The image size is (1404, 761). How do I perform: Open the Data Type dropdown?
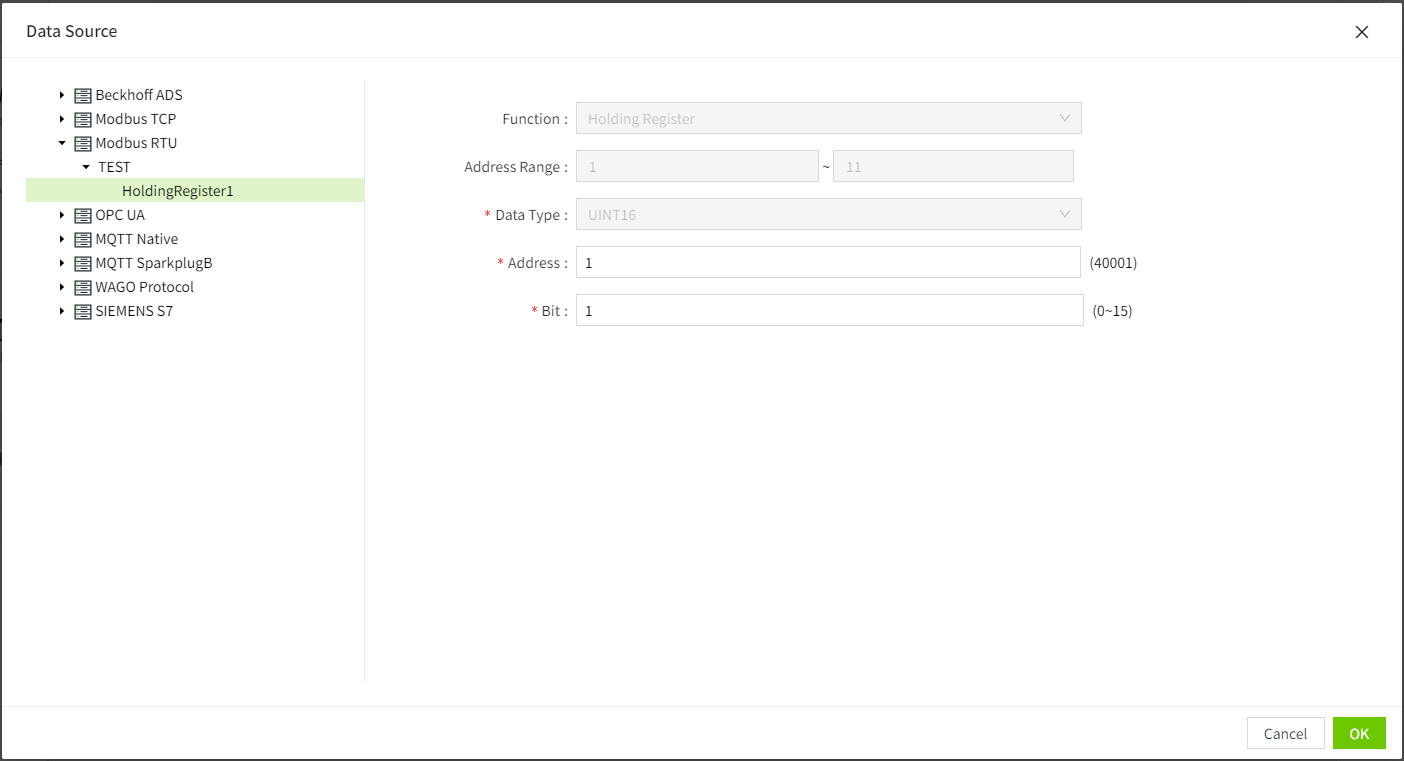(x=828, y=215)
